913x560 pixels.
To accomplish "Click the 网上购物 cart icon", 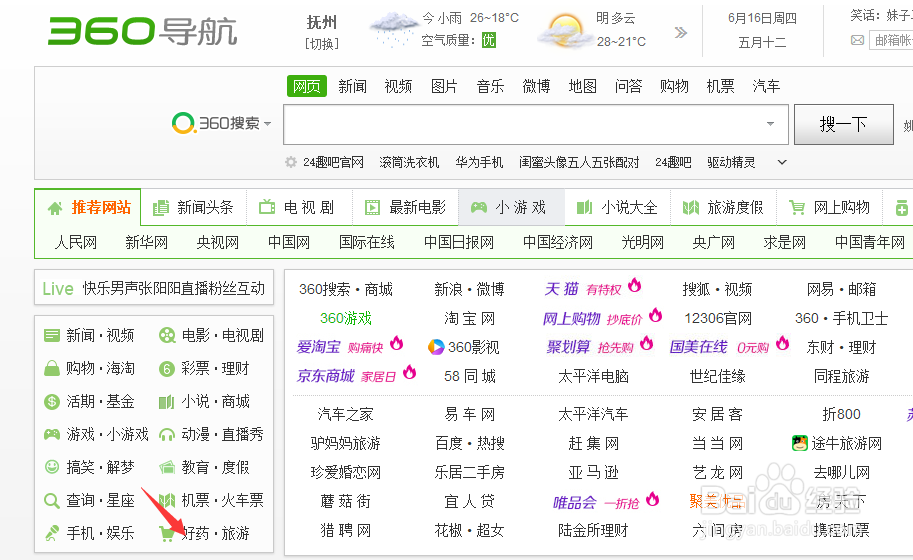I will click(x=797, y=207).
